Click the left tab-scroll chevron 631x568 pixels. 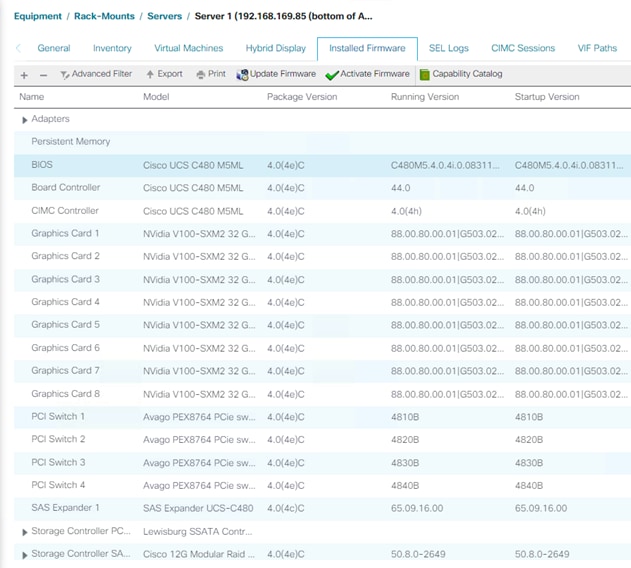click(x=19, y=48)
